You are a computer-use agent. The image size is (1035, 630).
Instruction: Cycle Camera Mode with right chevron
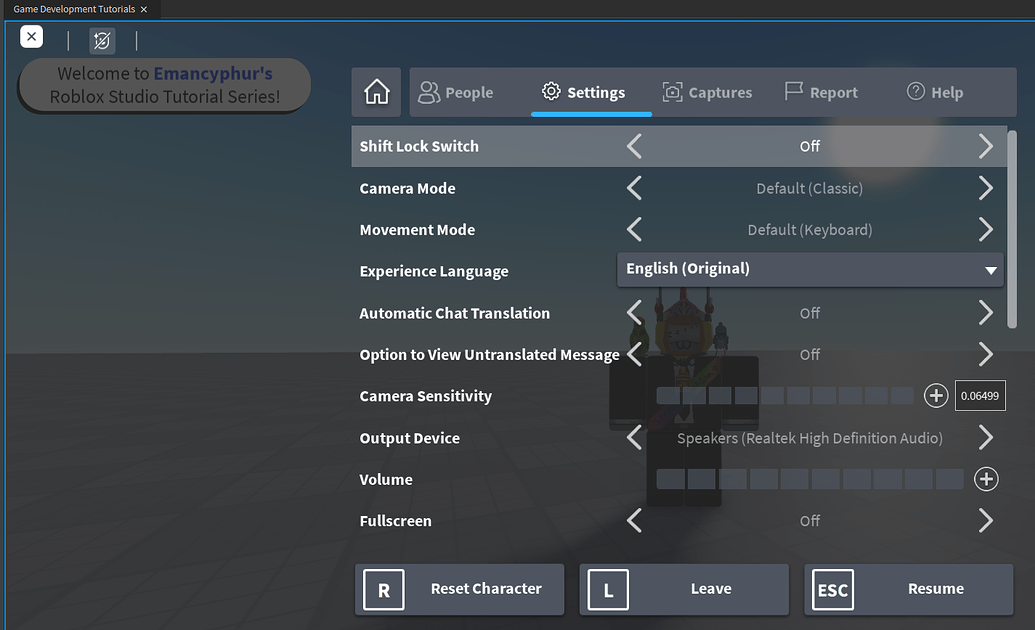986,188
